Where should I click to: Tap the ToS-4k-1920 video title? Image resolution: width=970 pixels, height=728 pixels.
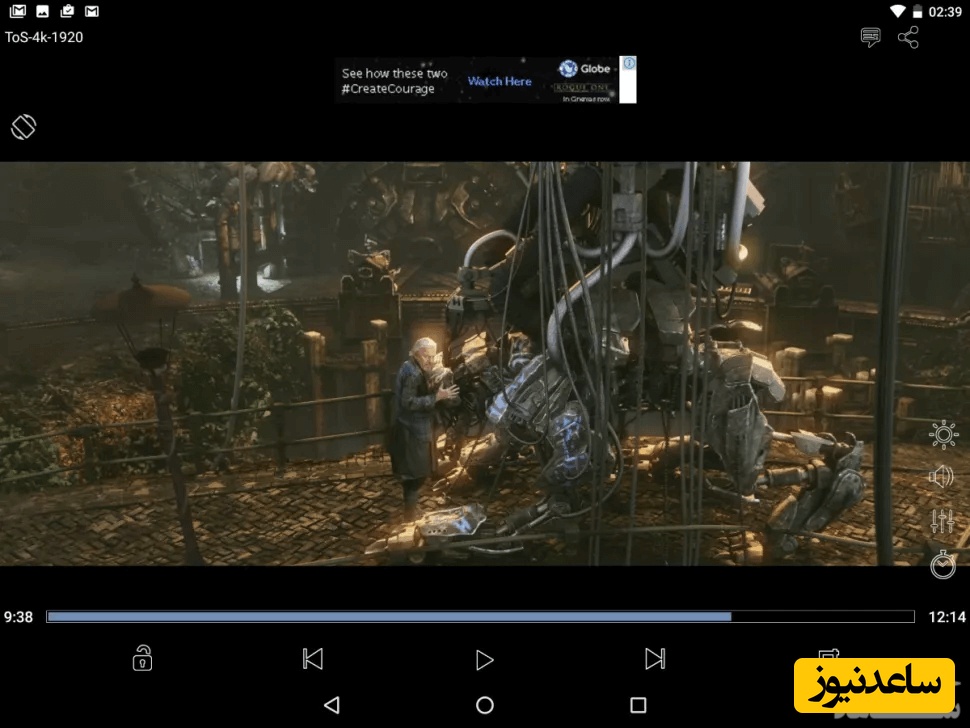pos(44,37)
